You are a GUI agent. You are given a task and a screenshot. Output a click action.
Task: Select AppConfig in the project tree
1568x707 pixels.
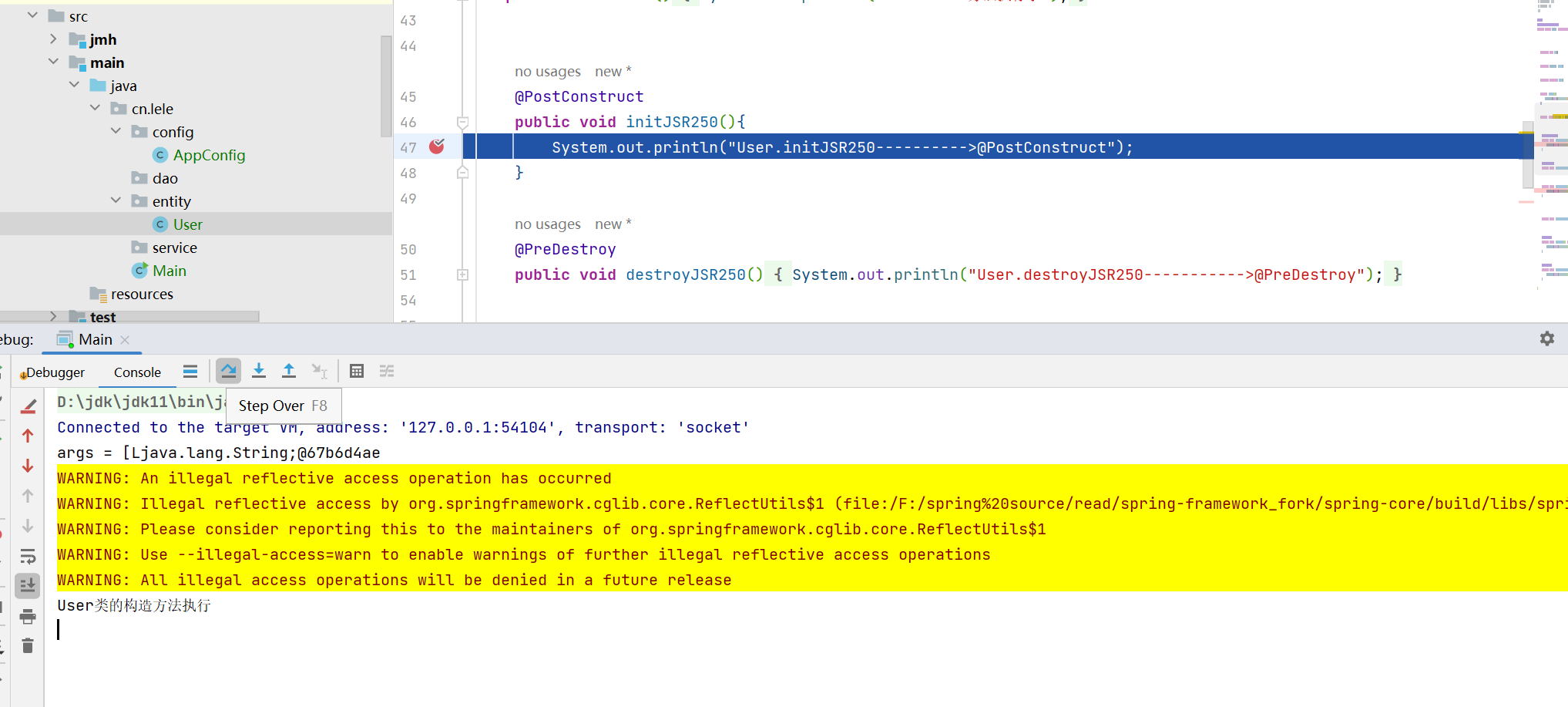(209, 155)
